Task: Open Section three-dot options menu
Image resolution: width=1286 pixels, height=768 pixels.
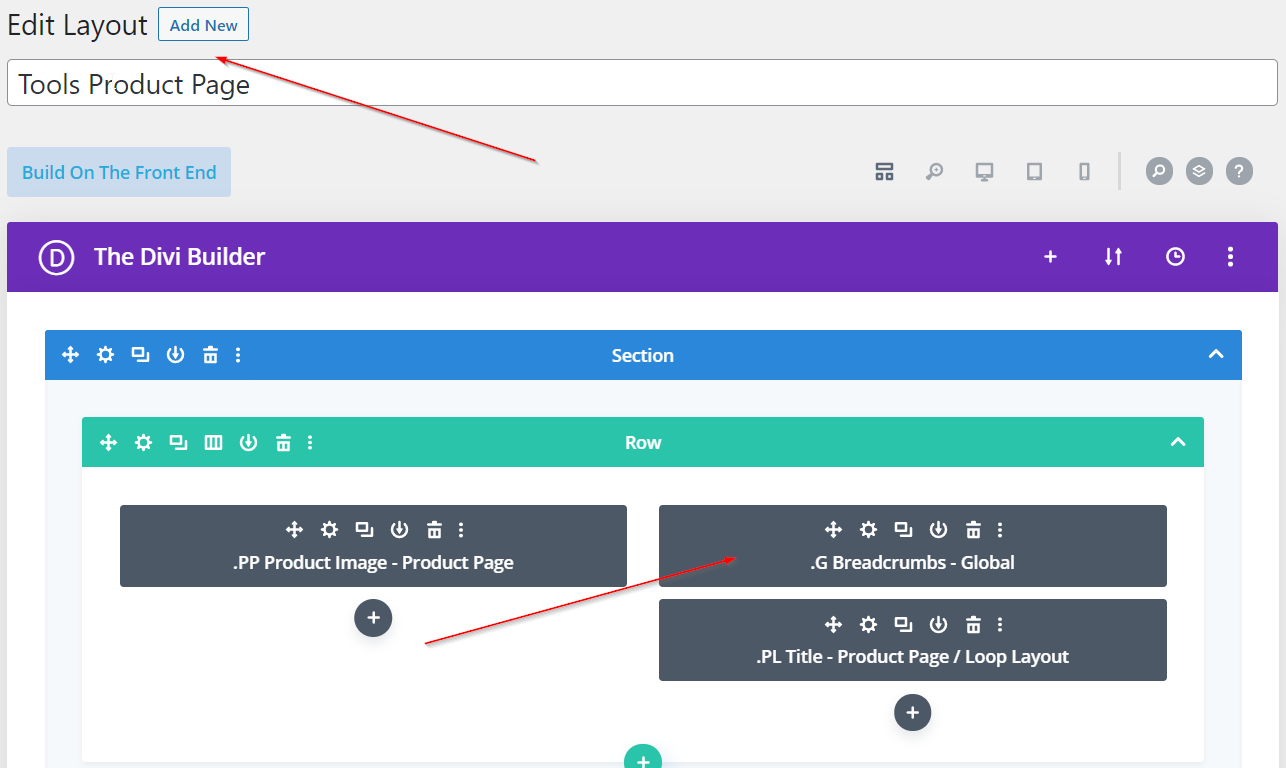Action: tap(238, 355)
